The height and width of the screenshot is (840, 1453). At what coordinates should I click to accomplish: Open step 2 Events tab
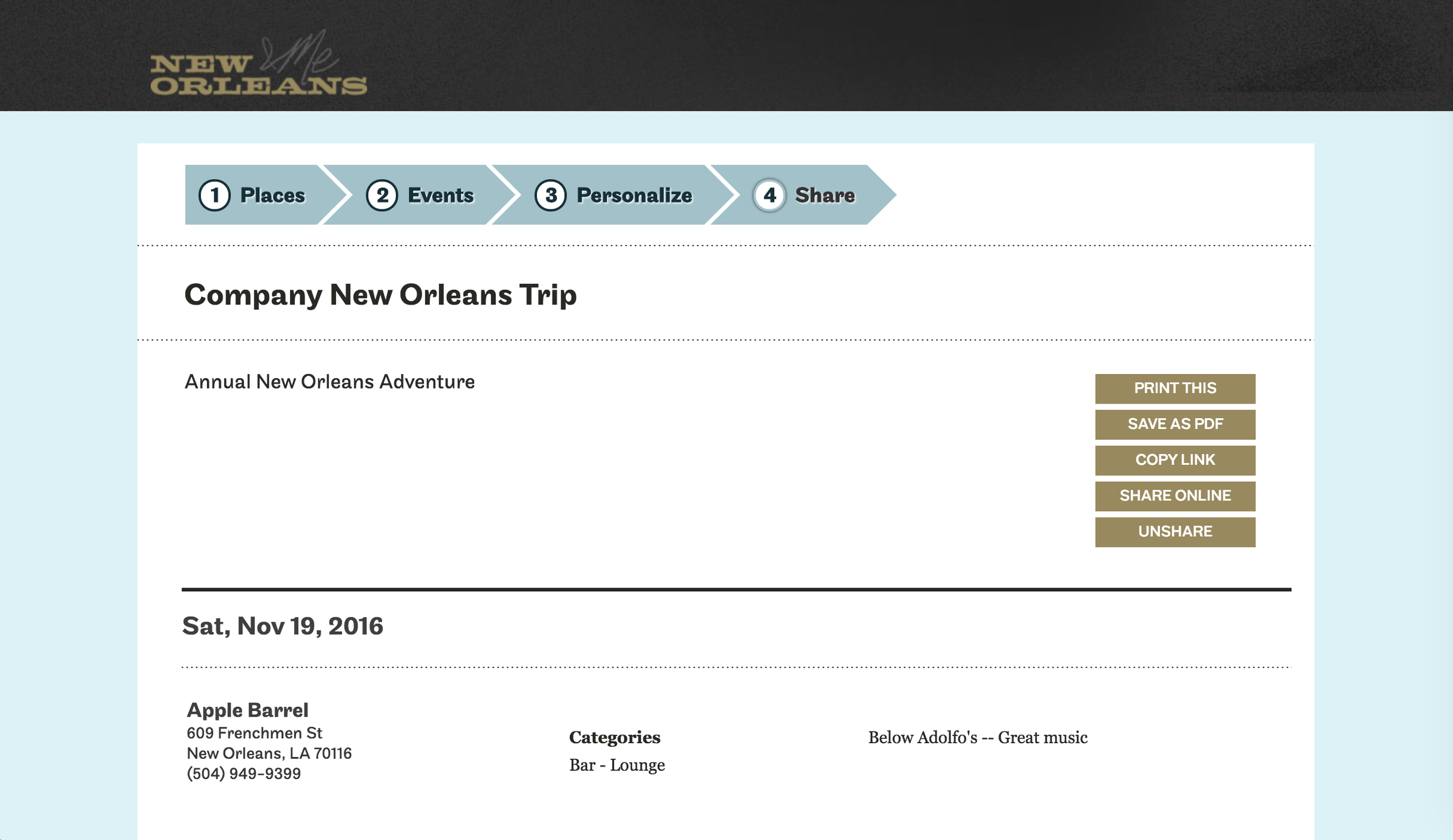click(x=421, y=195)
